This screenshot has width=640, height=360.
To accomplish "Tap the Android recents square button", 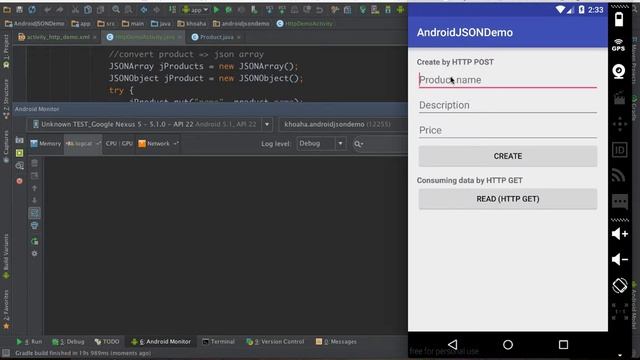I will (x=563, y=344).
